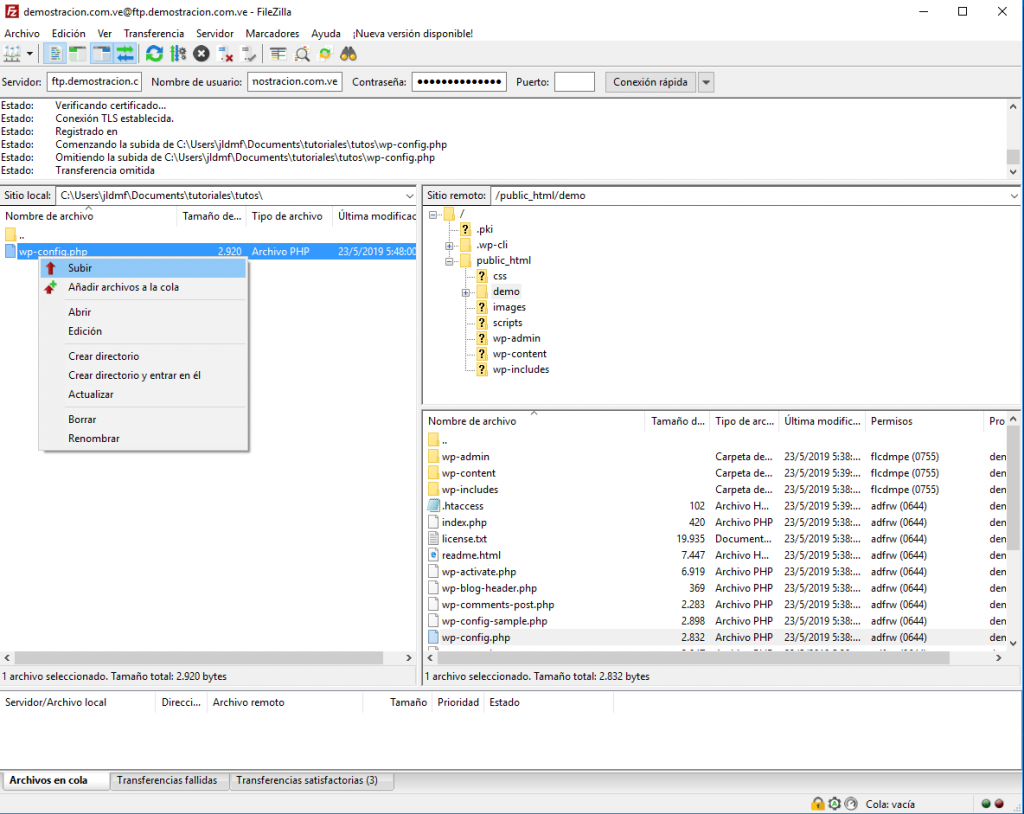Click the Conexión rápida button

650,82
